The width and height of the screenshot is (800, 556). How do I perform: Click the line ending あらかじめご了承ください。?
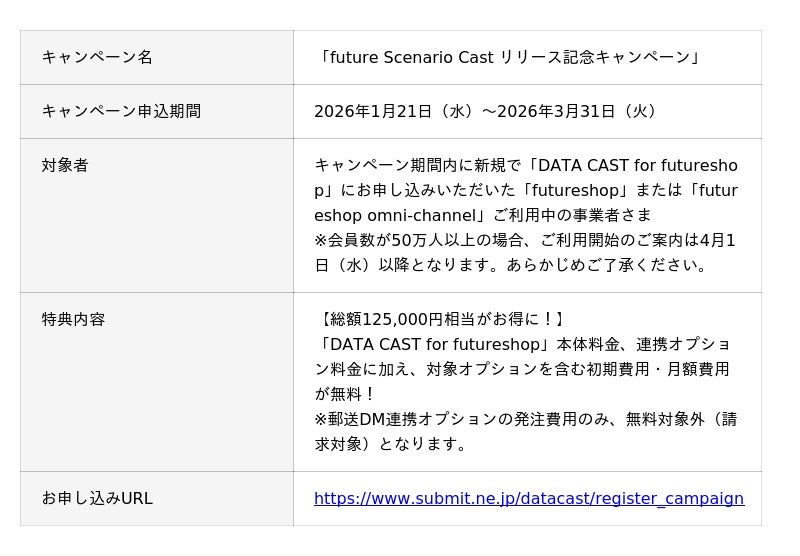click(511, 265)
